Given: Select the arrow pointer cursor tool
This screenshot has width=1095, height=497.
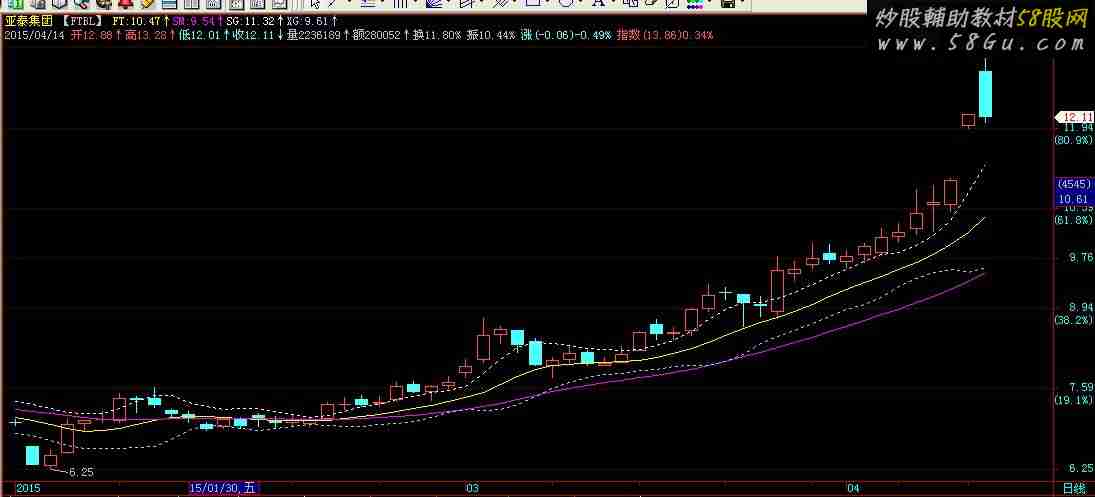Looking at the screenshot, I should tap(315, 3).
